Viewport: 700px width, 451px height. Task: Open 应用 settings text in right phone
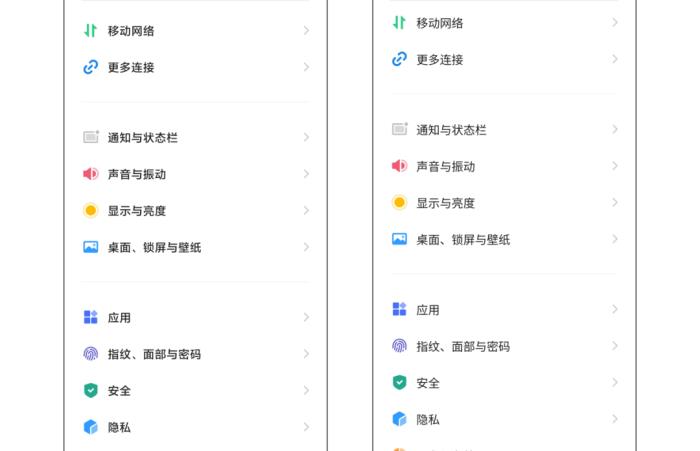tap(428, 310)
